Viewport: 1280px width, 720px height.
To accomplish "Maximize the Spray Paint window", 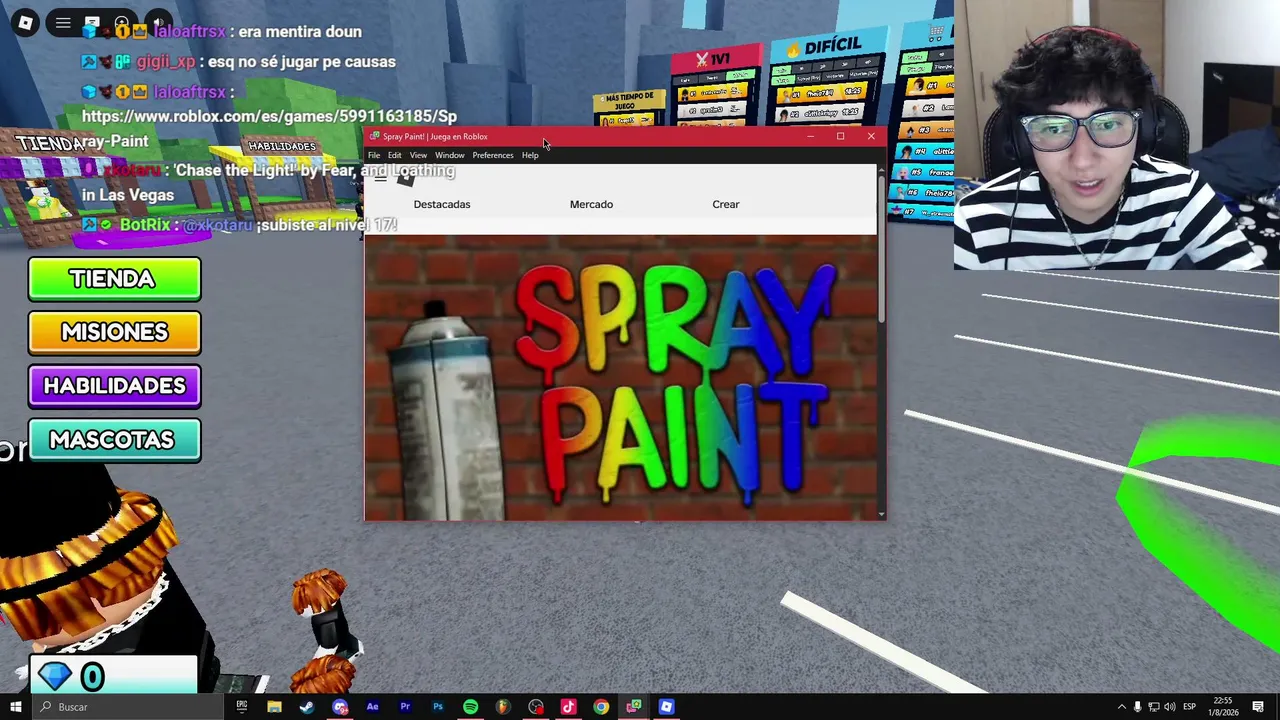I will click(x=841, y=136).
